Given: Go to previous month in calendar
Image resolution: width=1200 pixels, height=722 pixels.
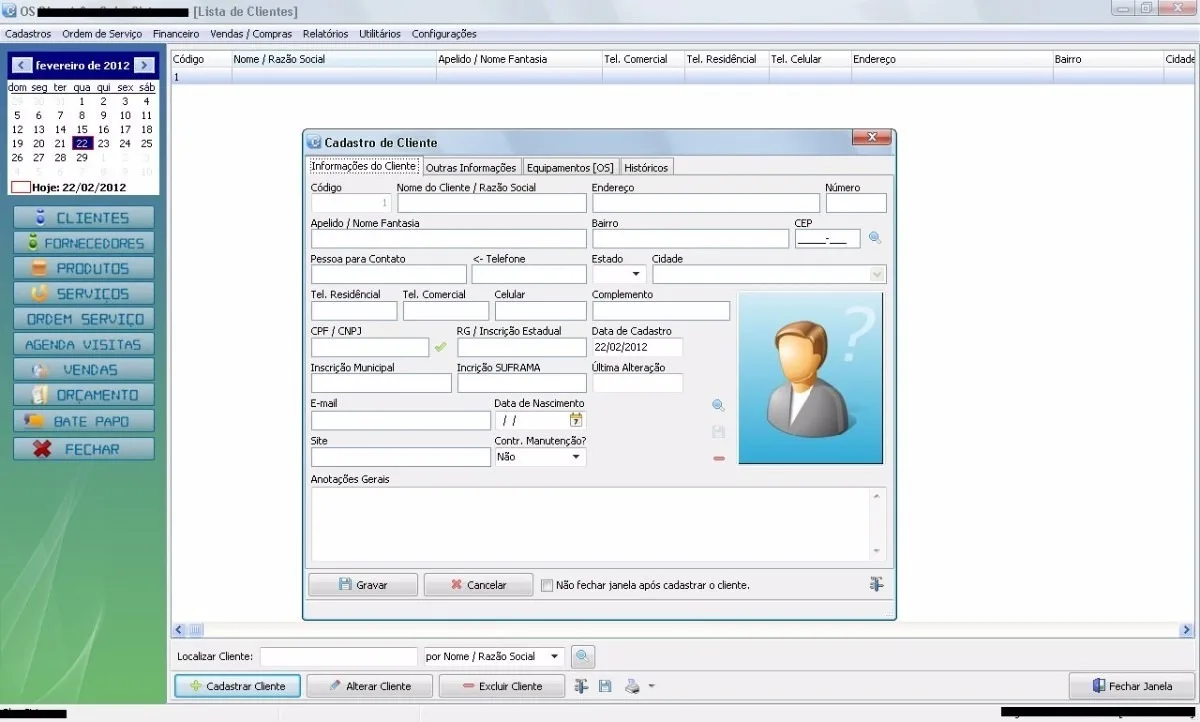Looking at the screenshot, I should point(22,65).
